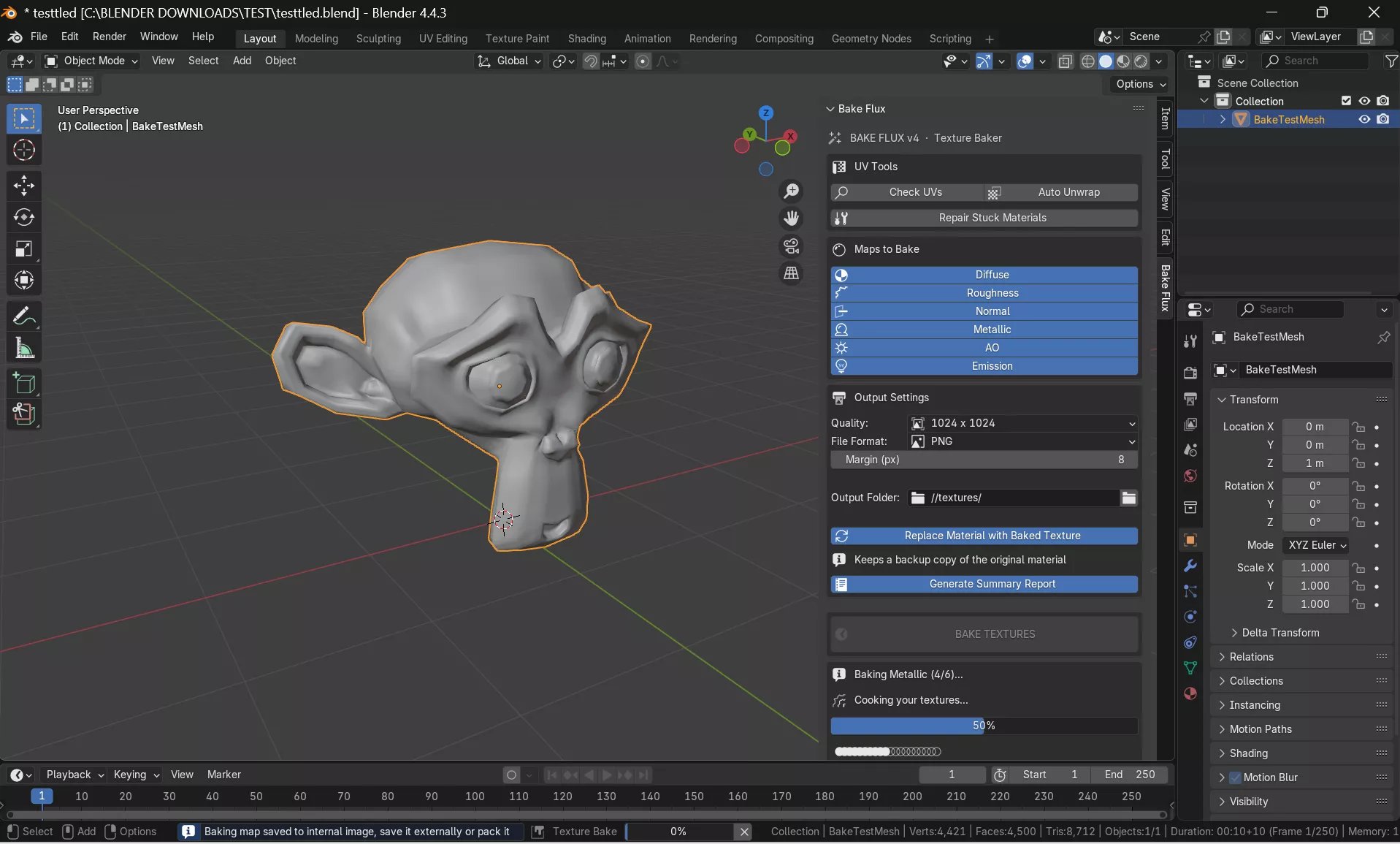The height and width of the screenshot is (844, 1400).
Task: Click the BAKE TEXTURES button
Action: click(x=984, y=635)
